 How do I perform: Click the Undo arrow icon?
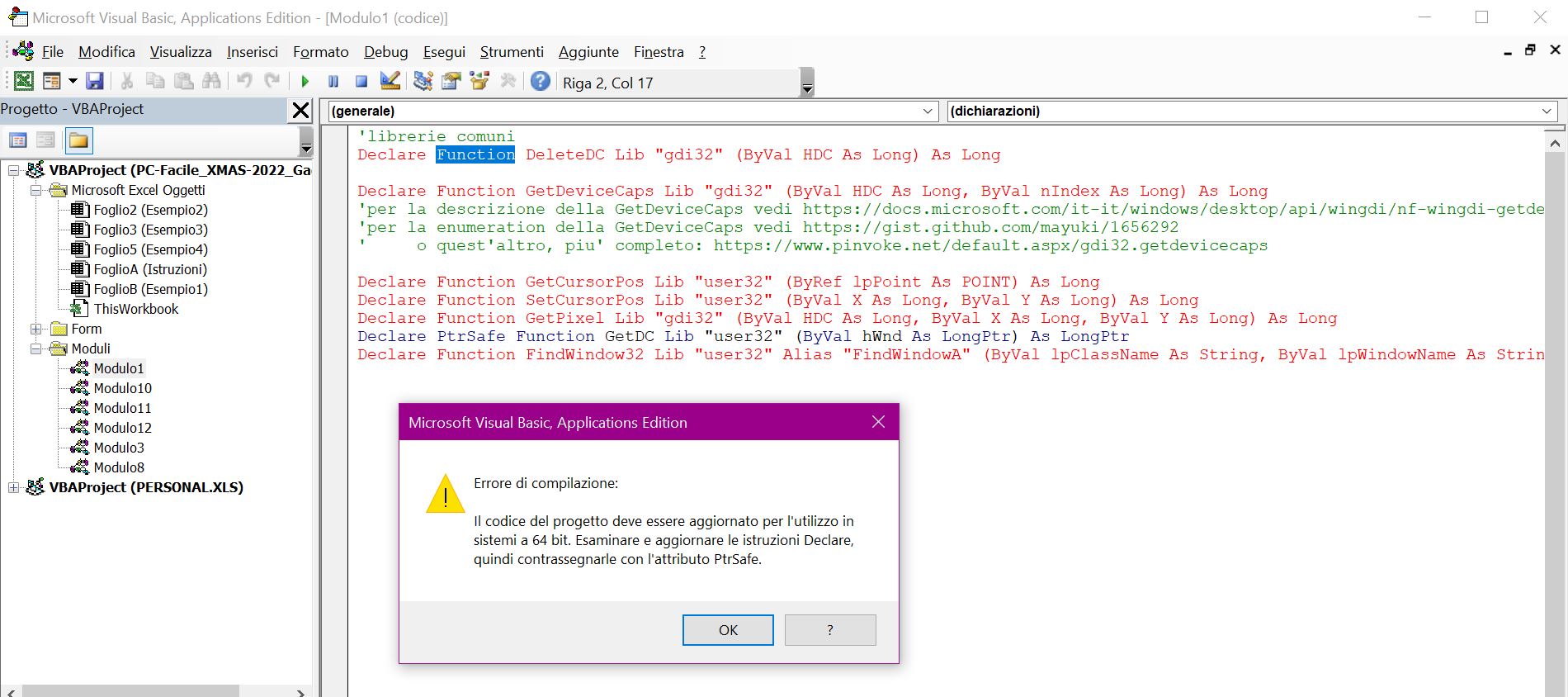coord(244,81)
